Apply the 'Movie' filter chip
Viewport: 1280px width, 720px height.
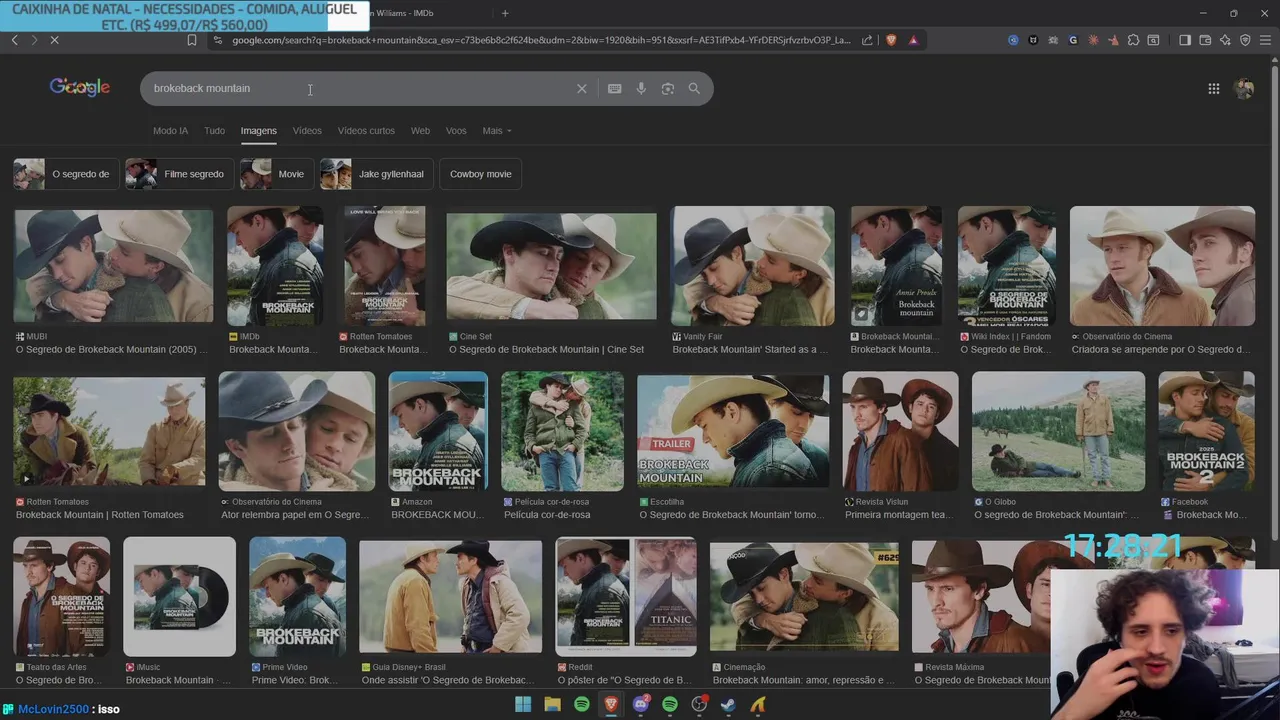(x=277, y=174)
